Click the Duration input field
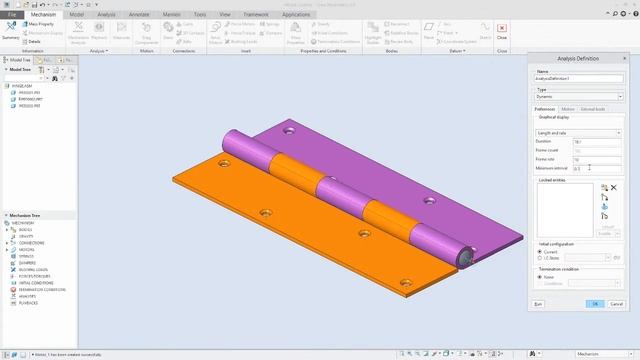Screen dimensions: 640x360 [597, 142]
